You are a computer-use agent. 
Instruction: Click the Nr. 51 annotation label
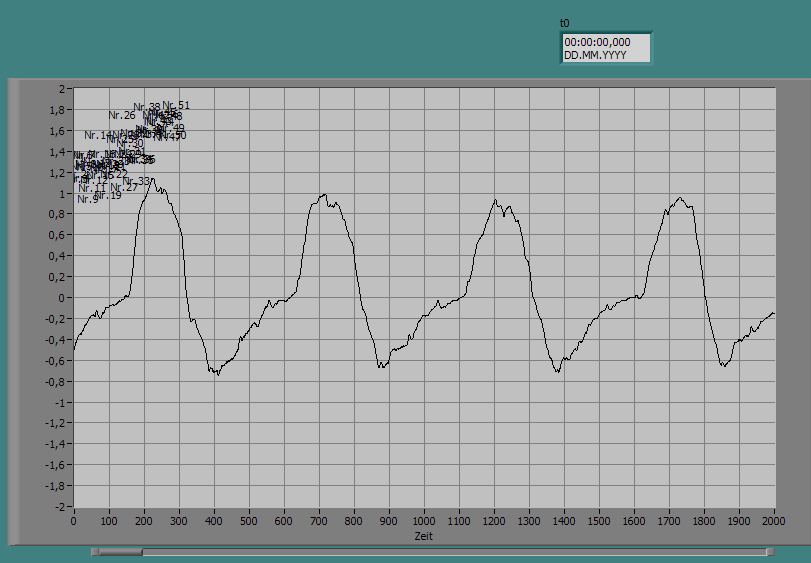point(176,105)
